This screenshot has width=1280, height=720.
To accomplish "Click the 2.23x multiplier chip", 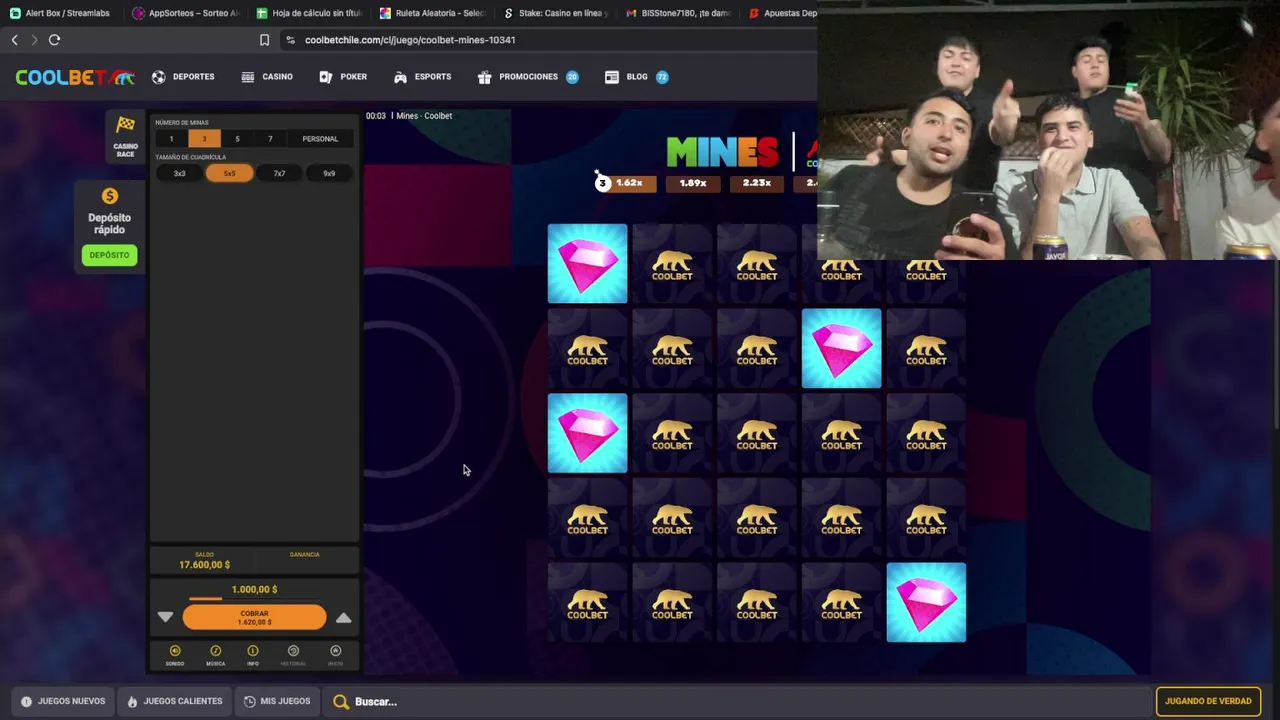I will click(757, 183).
